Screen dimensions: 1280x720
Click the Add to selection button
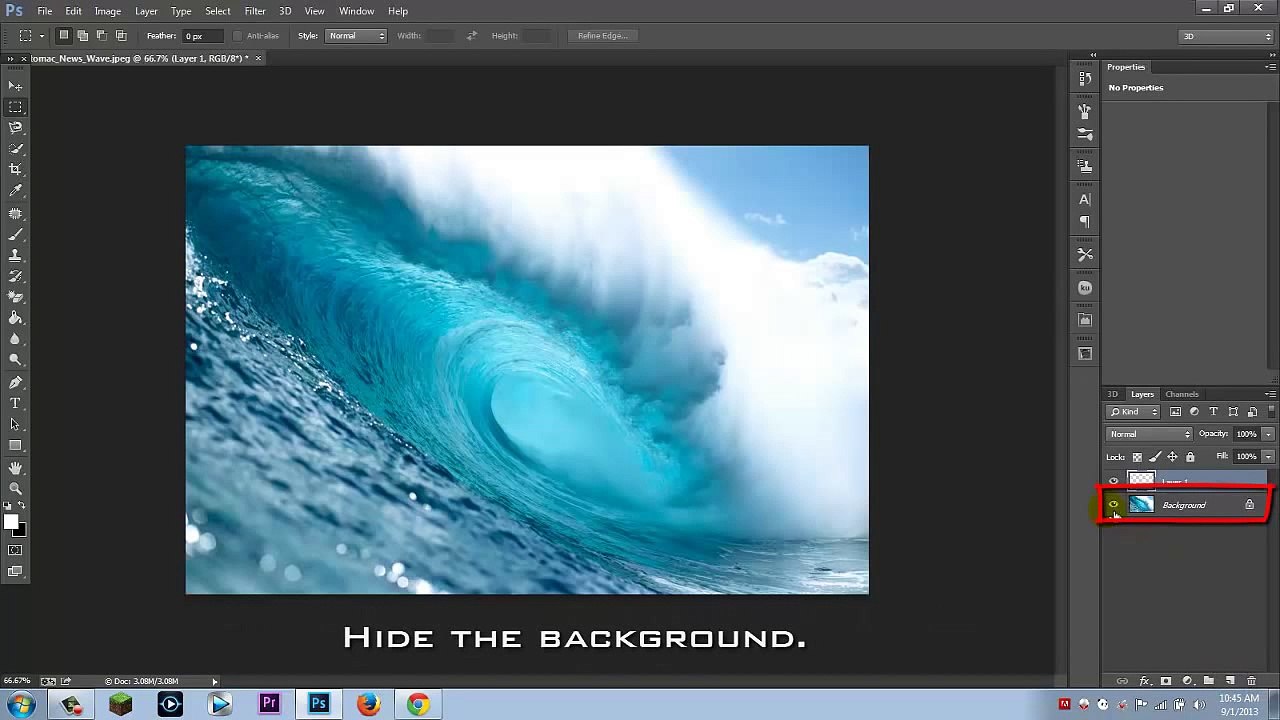tap(83, 36)
